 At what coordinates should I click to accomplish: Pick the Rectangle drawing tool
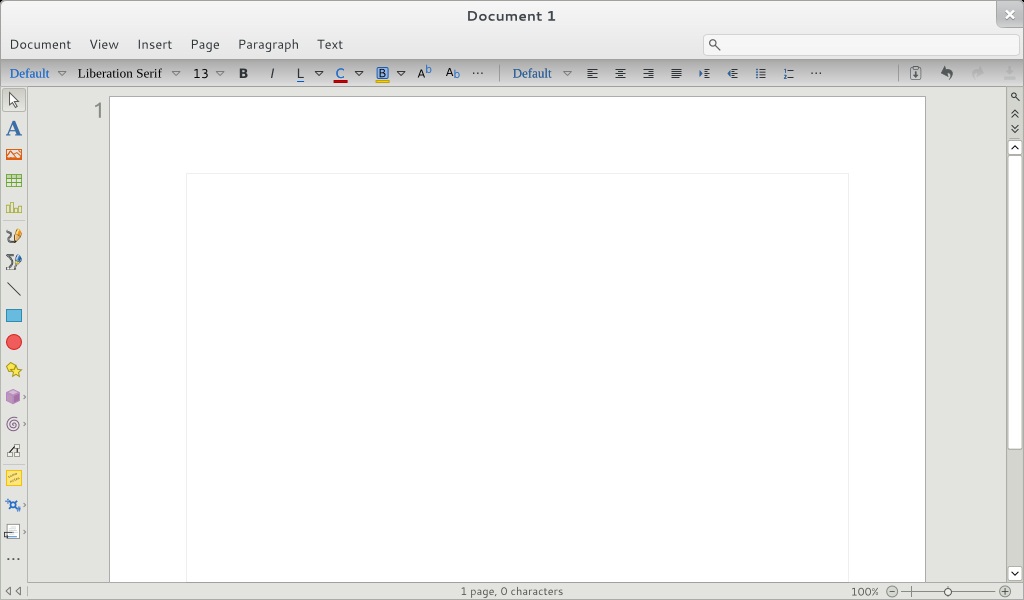pos(13,316)
